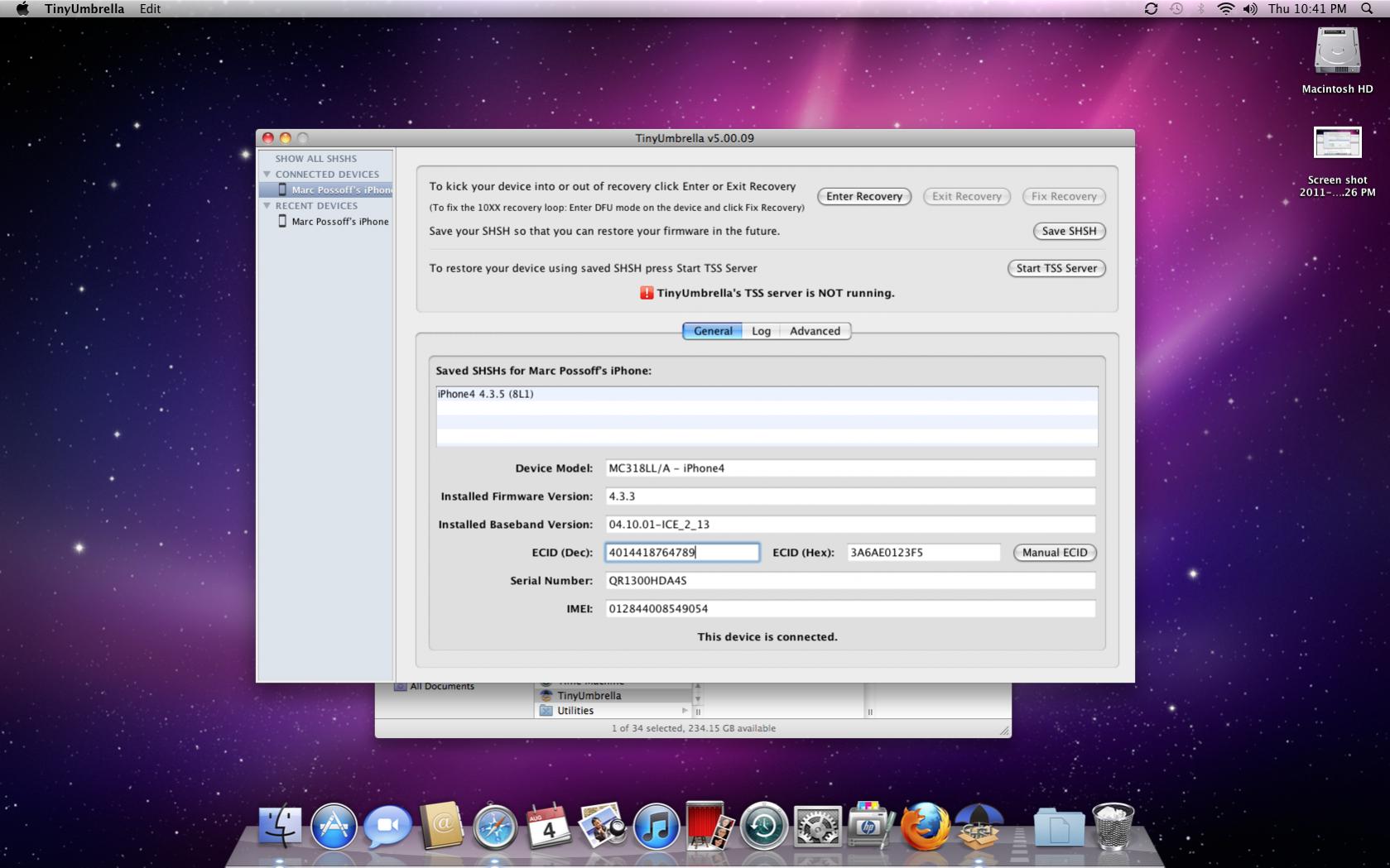Launch the App Store from the Dock

(x=334, y=826)
